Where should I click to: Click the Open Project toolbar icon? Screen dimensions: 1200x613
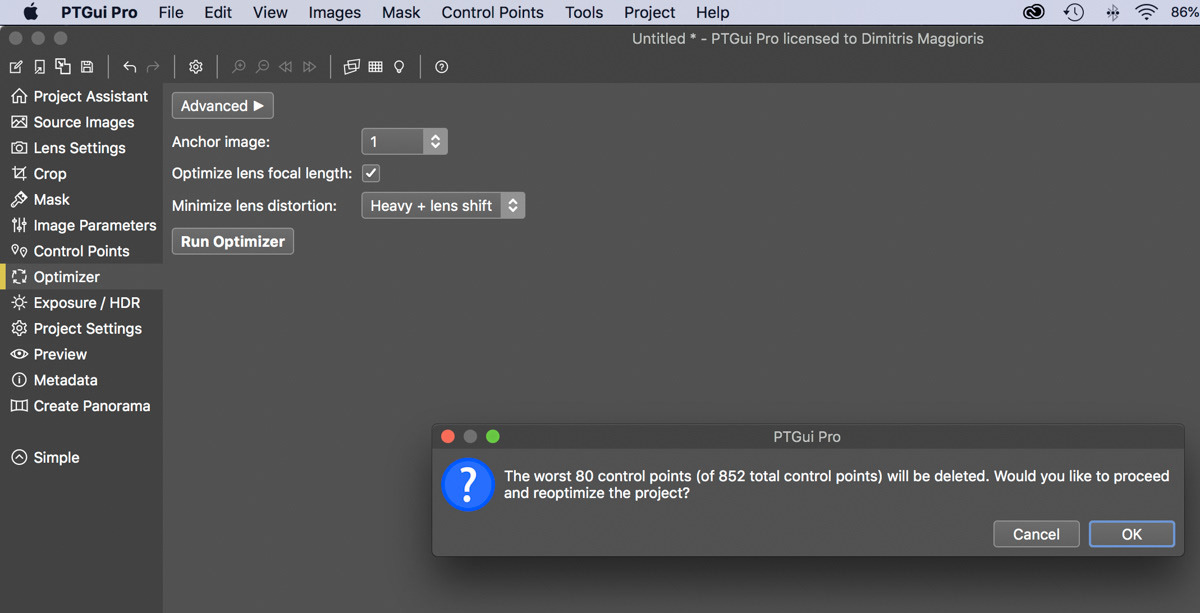tap(39, 67)
